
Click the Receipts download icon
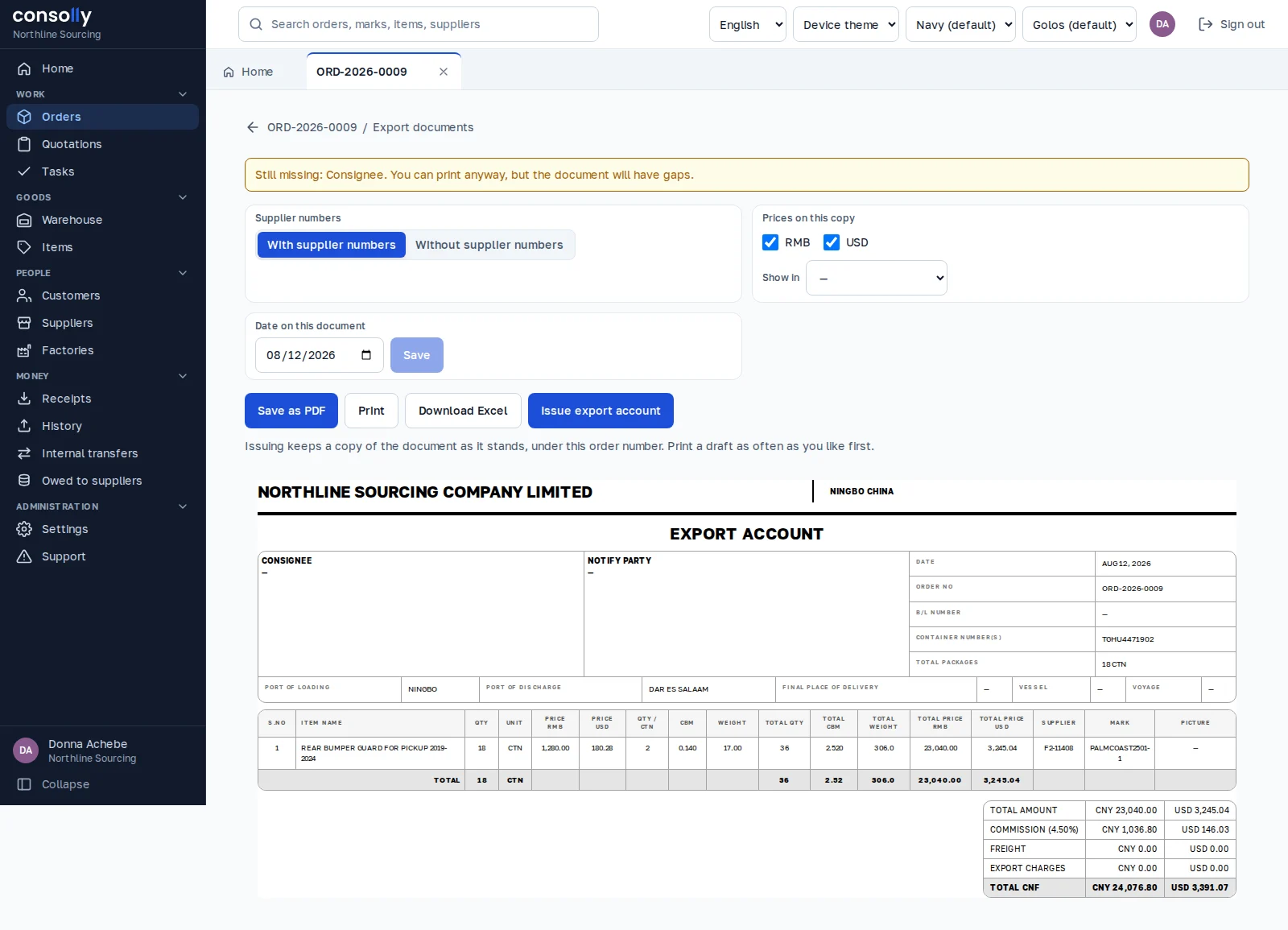click(24, 399)
